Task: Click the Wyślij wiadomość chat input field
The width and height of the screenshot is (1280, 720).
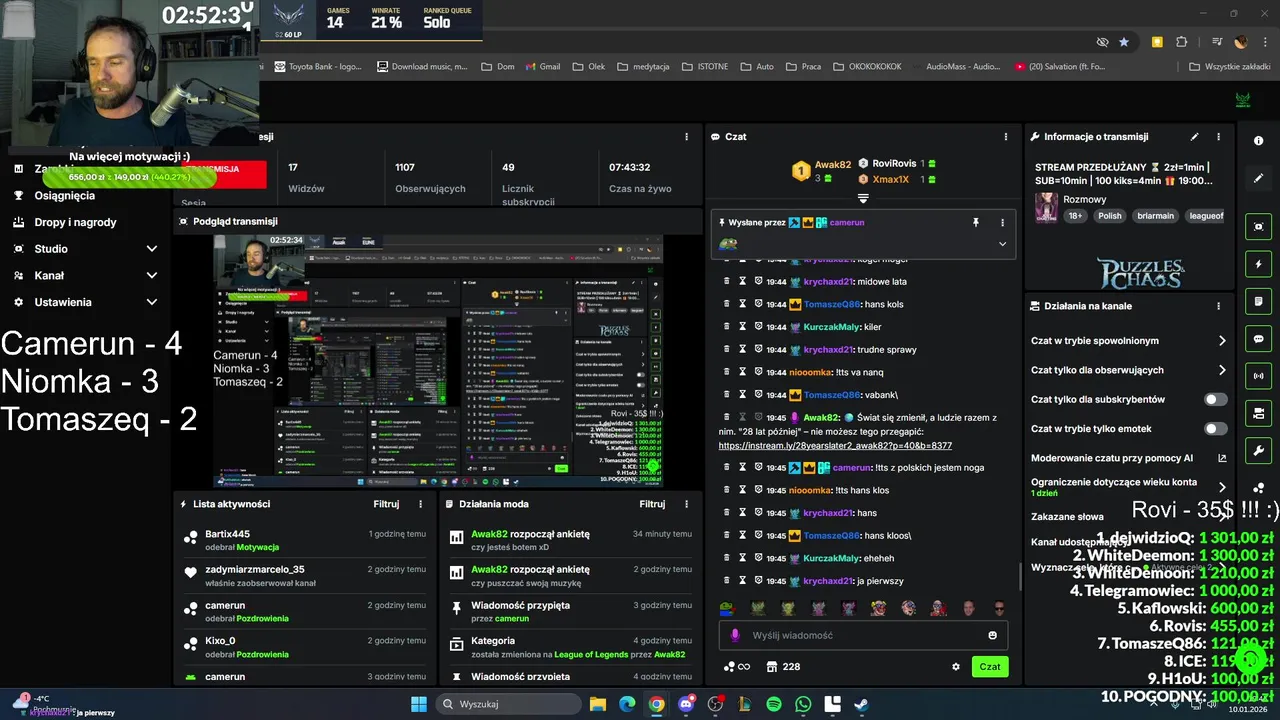Action: tap(863, 635)
